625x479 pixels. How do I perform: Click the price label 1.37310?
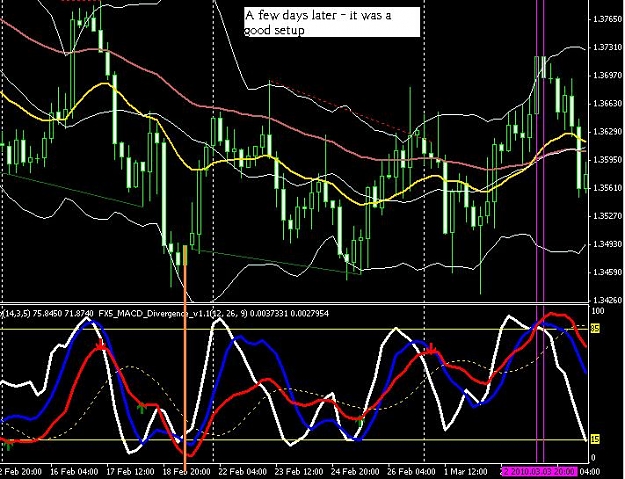click(607, 47)
